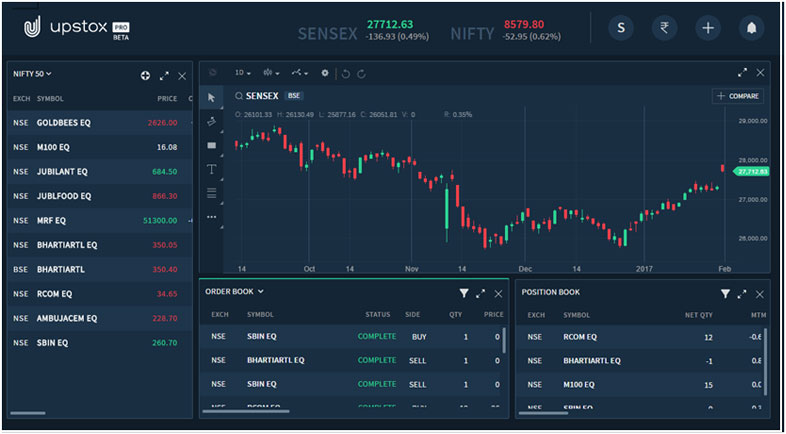
Task: Expand the watchlist panel
Action: point(164,76)
